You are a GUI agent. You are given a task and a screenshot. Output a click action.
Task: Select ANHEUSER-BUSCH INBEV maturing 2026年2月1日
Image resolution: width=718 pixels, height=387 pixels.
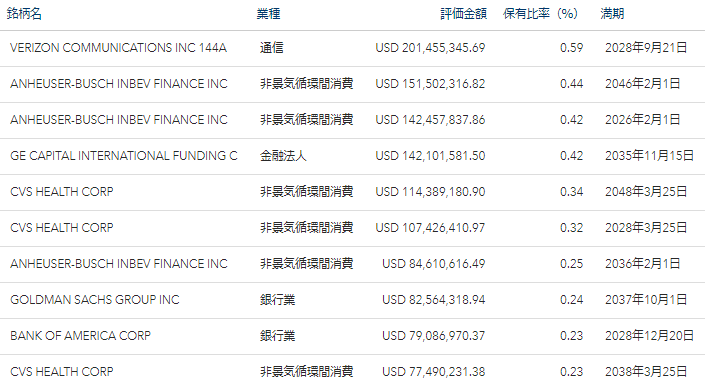352,120
